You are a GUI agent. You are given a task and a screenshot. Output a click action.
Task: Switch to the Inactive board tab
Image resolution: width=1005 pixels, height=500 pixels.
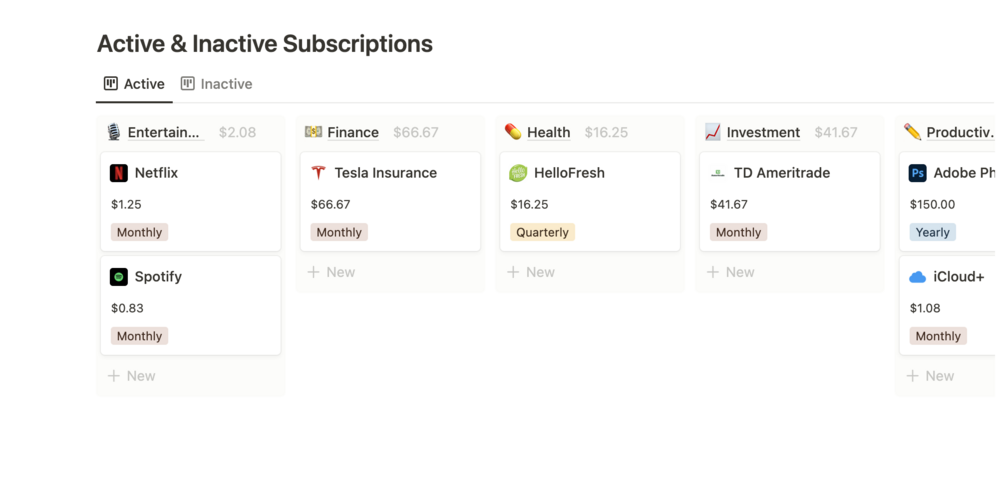pos(216,84)
